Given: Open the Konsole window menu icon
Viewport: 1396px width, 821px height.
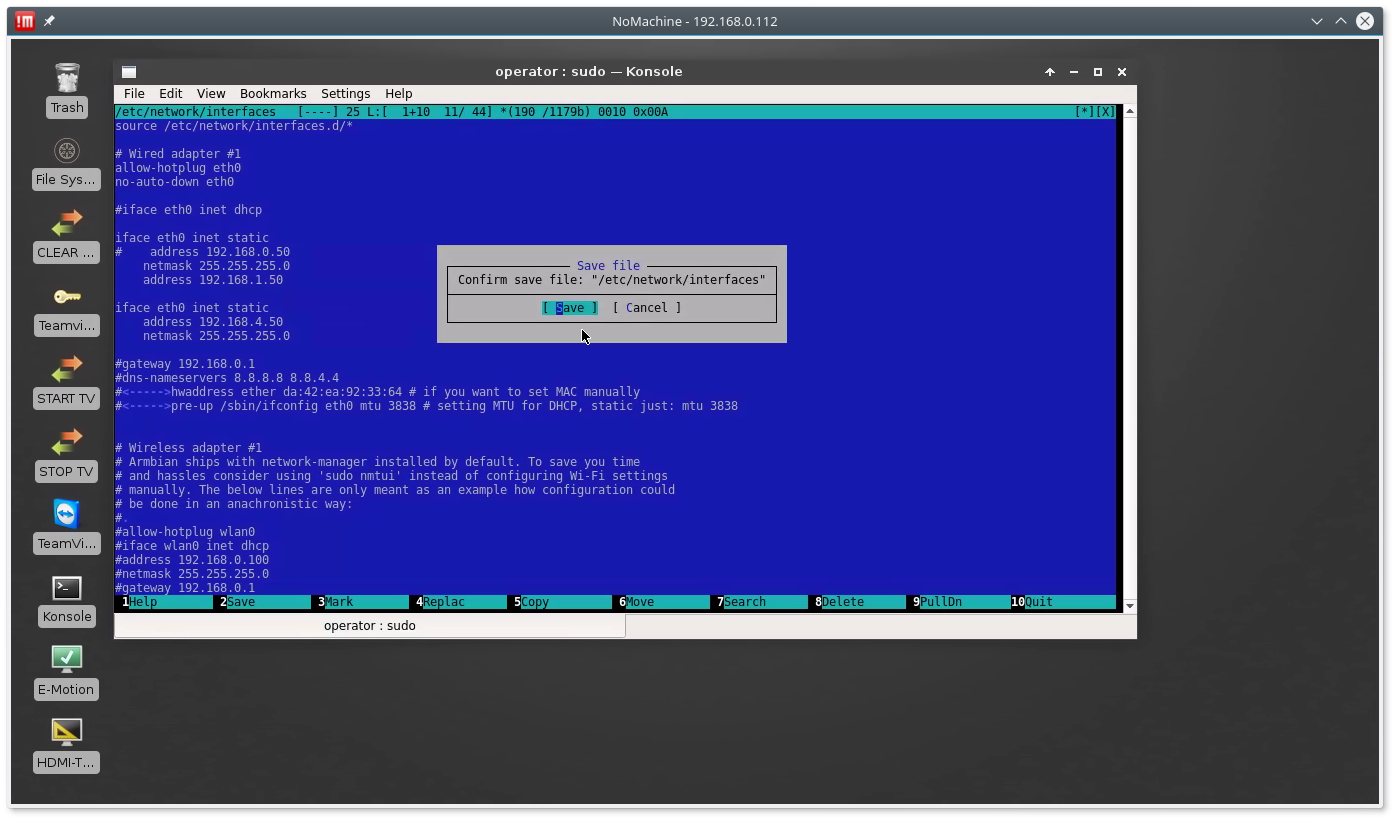Looking at the screenshot, I should coord(129,72).
